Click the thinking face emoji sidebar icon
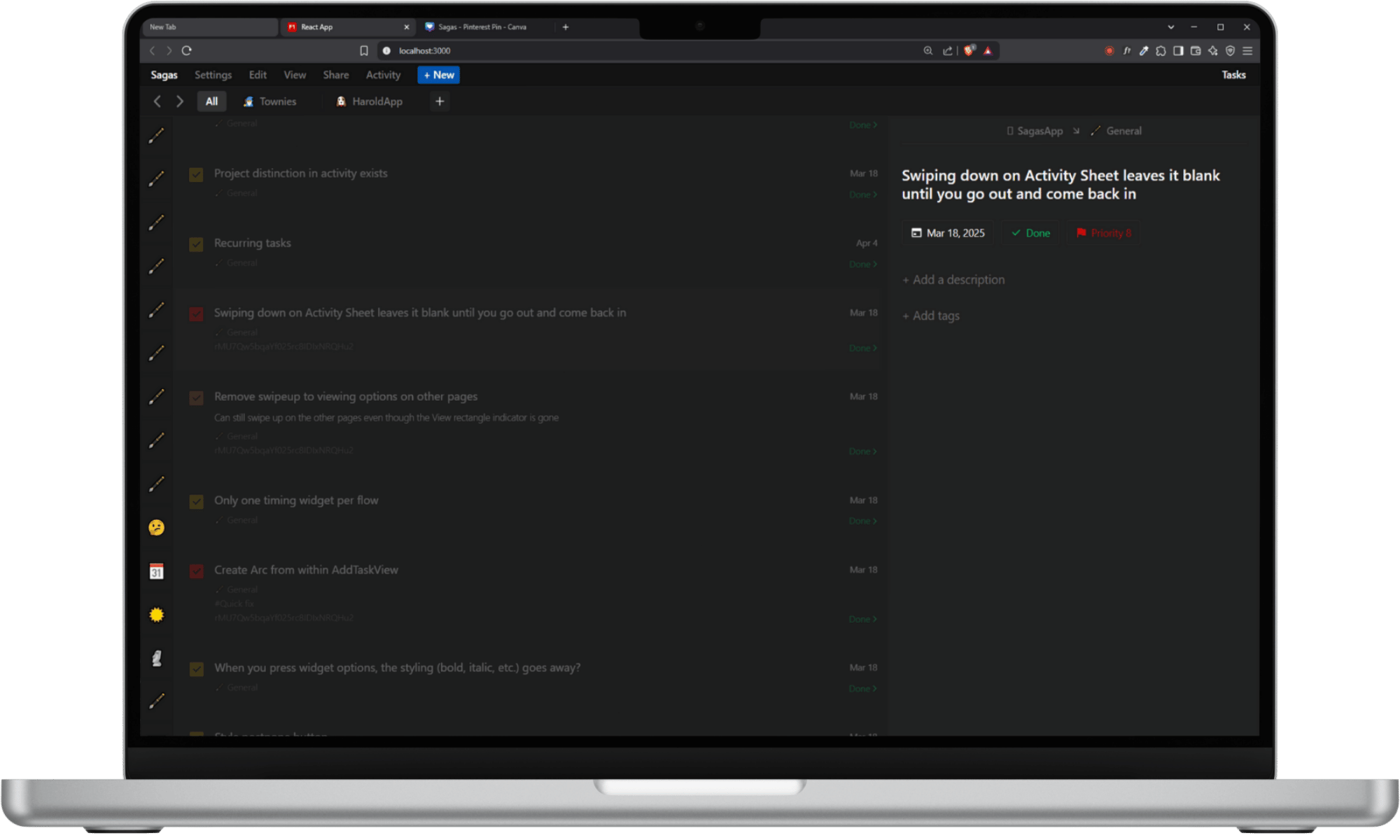Screen dimensions: 1400x840 pos(157,528)
